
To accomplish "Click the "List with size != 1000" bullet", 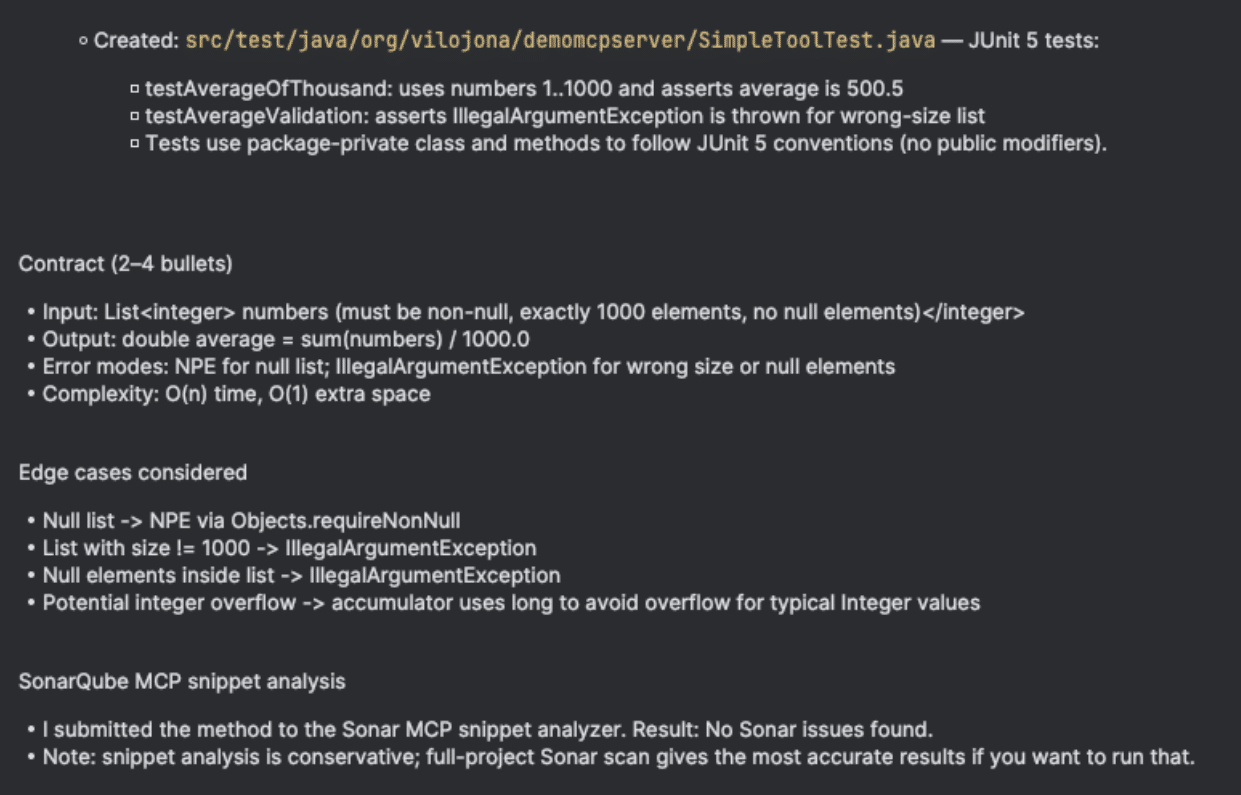I will click(x=289, y=548).
